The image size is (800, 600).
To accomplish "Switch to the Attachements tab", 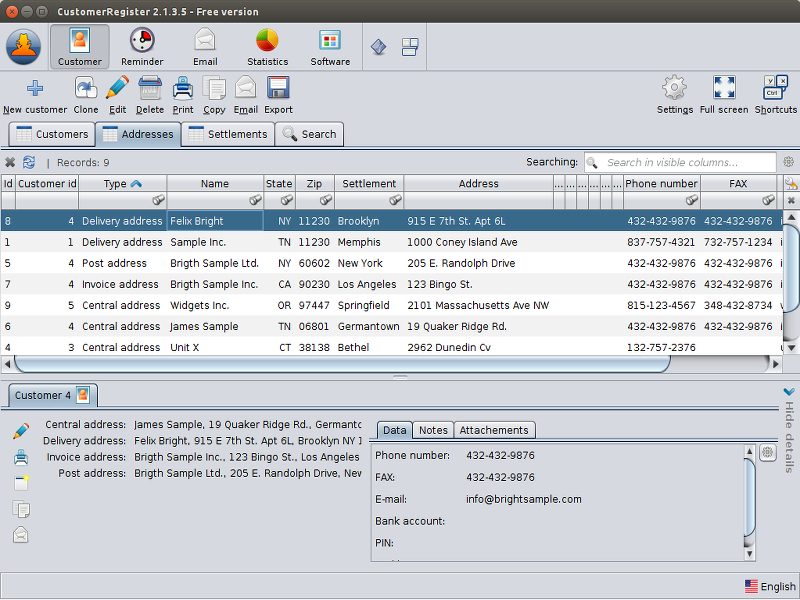I will (x=494, y=430).
